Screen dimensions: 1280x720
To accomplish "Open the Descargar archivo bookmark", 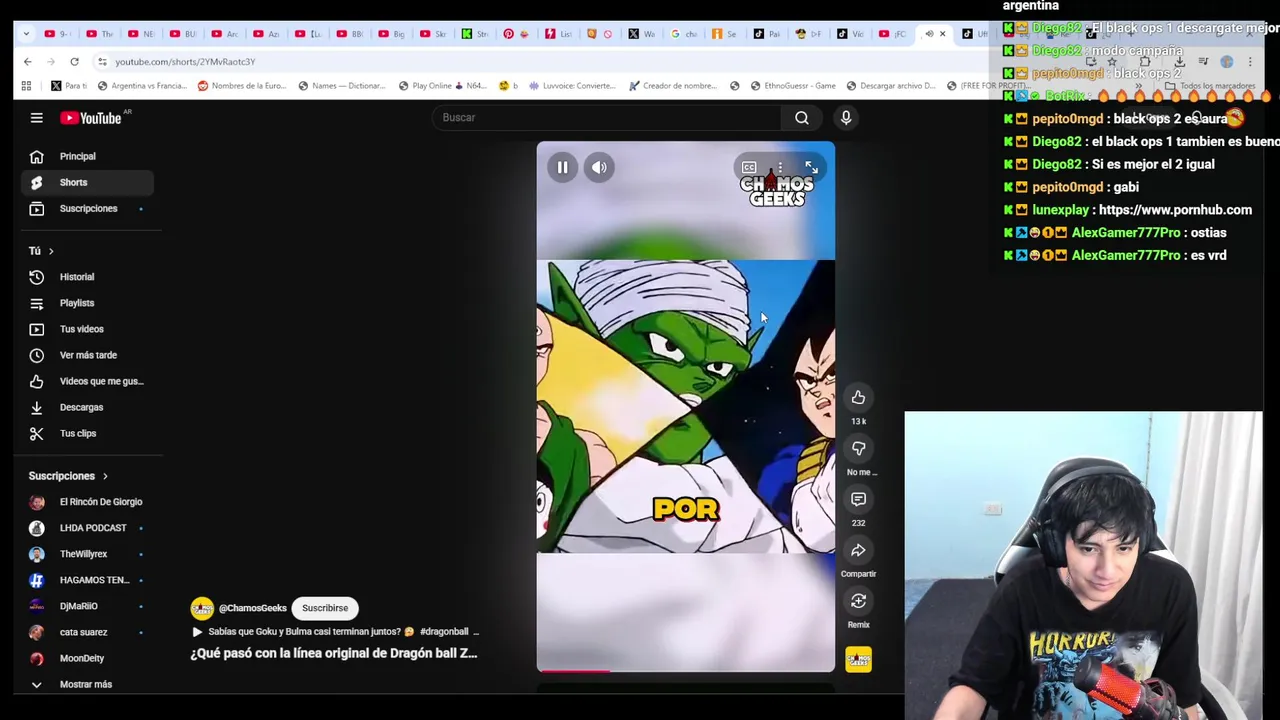I will click(x=892, y=86).
